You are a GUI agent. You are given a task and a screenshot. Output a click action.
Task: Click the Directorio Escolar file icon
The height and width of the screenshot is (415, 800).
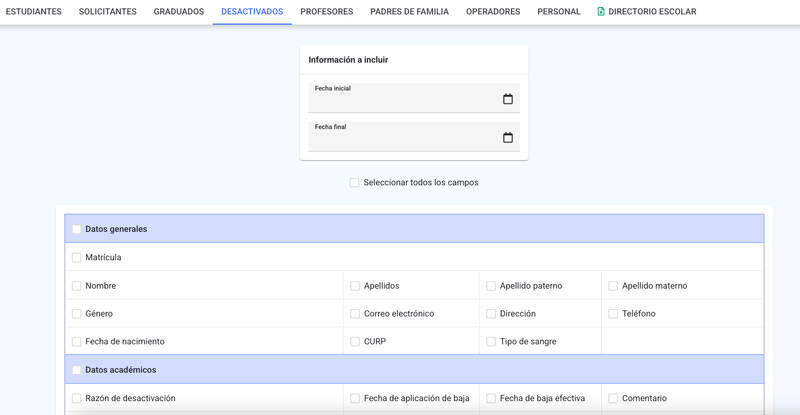[601, 11]
